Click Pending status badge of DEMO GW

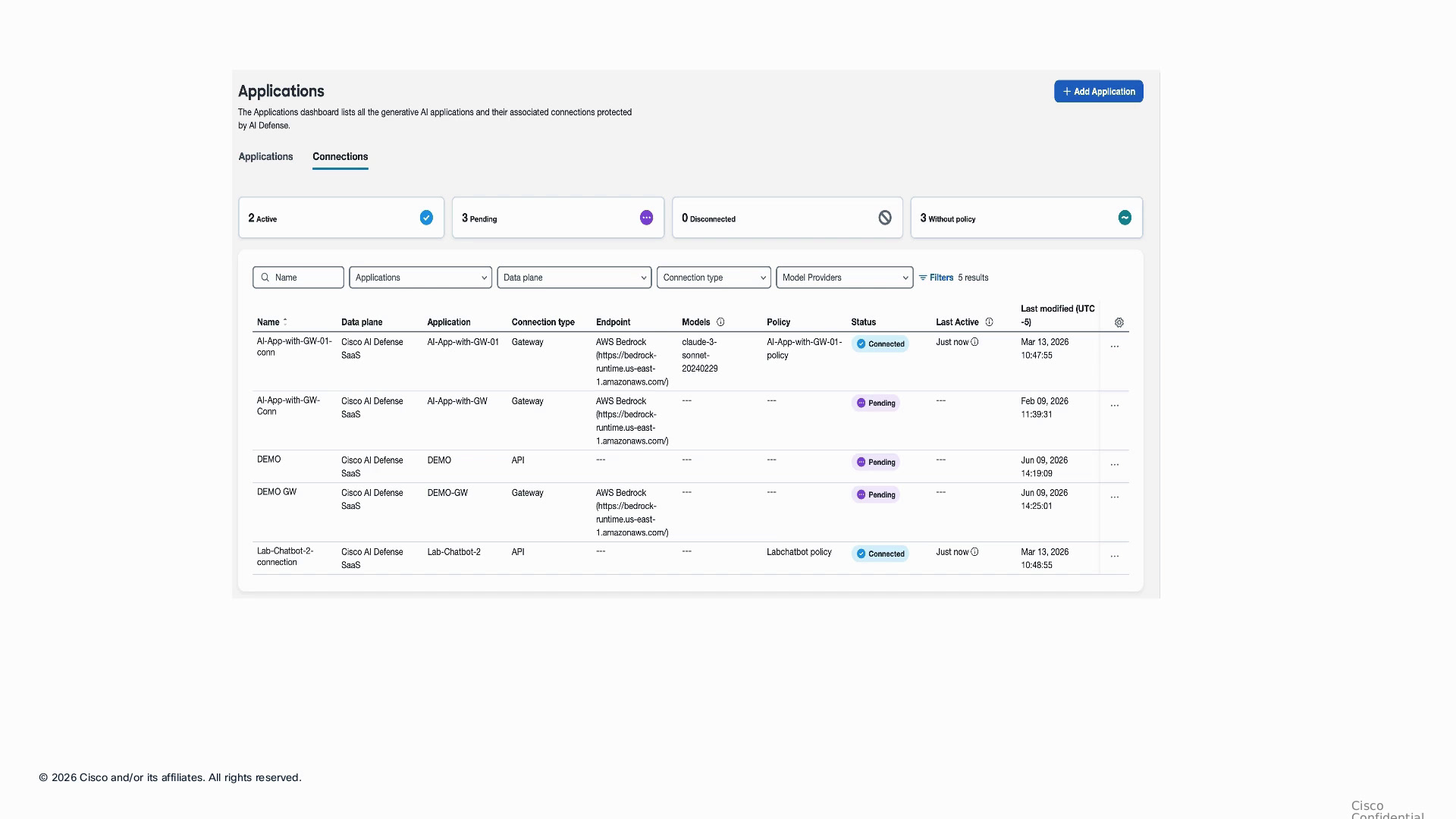point(876,495)
